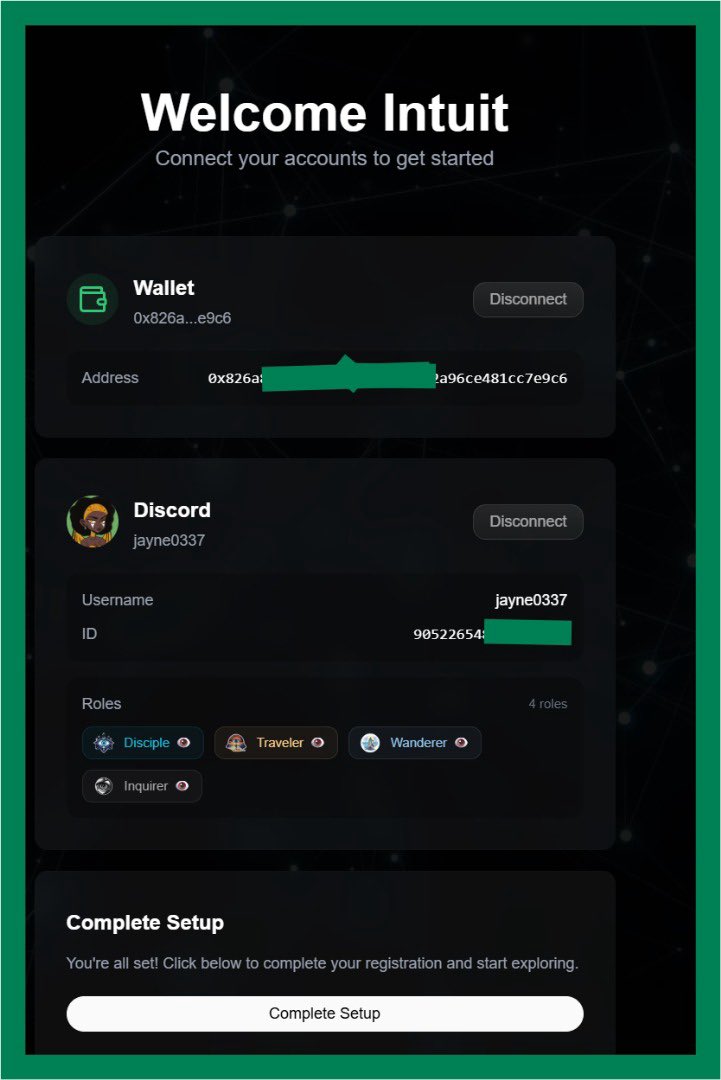Click the Wanderer role label
The width and height of the screenshot is (721, 1080).
[419, 742]
